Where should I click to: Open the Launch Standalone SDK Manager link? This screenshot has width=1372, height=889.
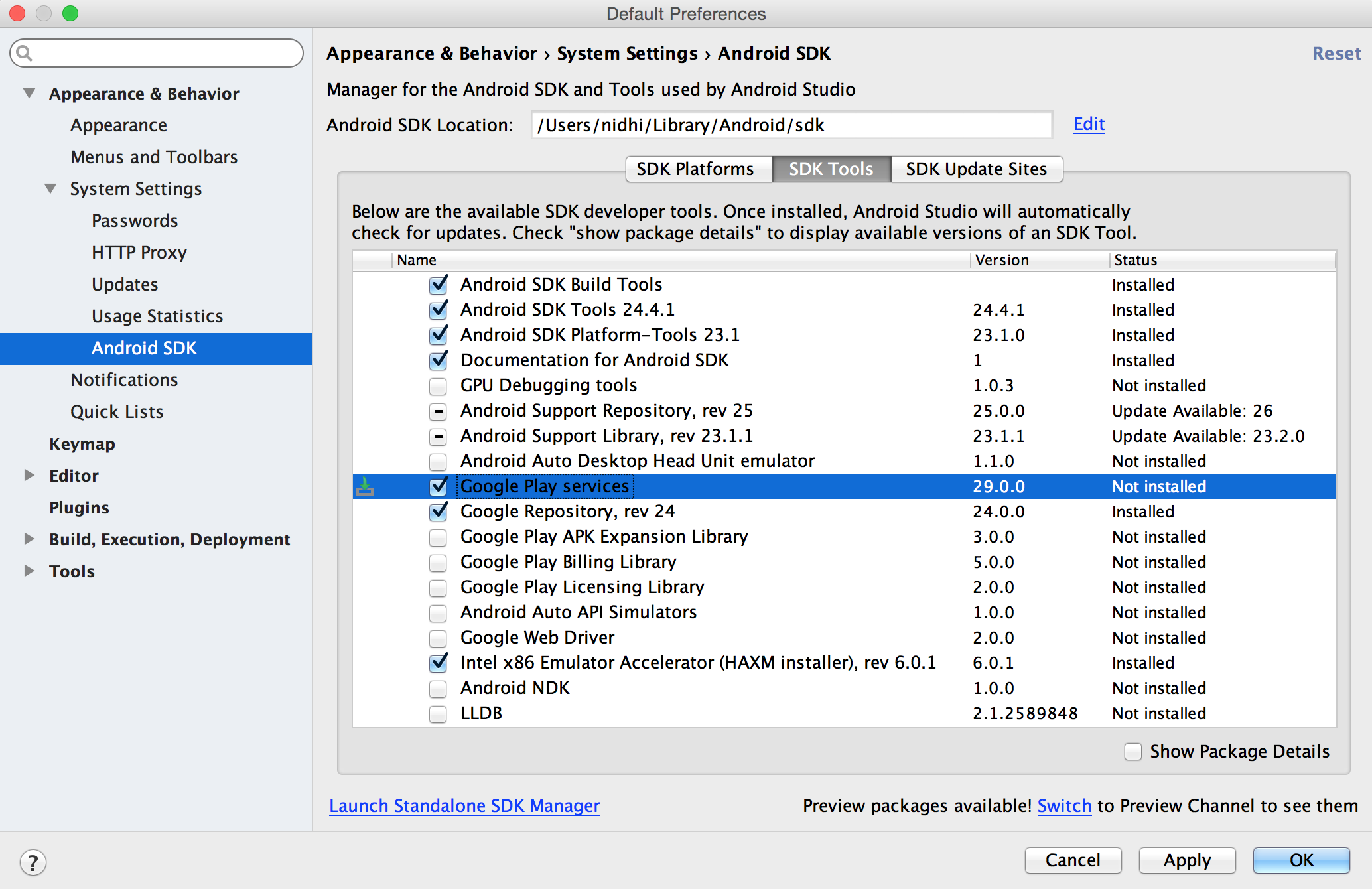[464, 806]
